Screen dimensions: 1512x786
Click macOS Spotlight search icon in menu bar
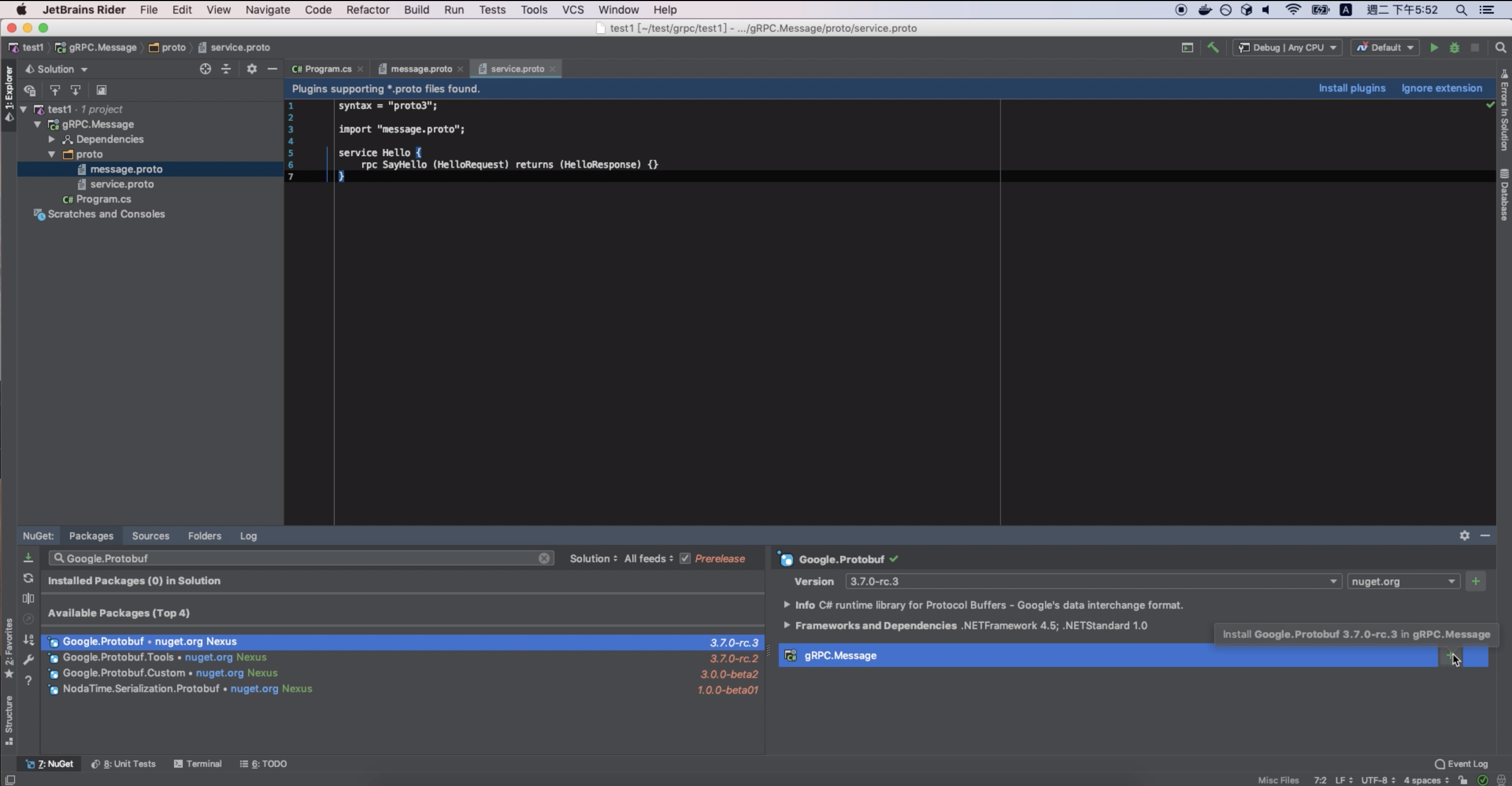click(1461, 9)
